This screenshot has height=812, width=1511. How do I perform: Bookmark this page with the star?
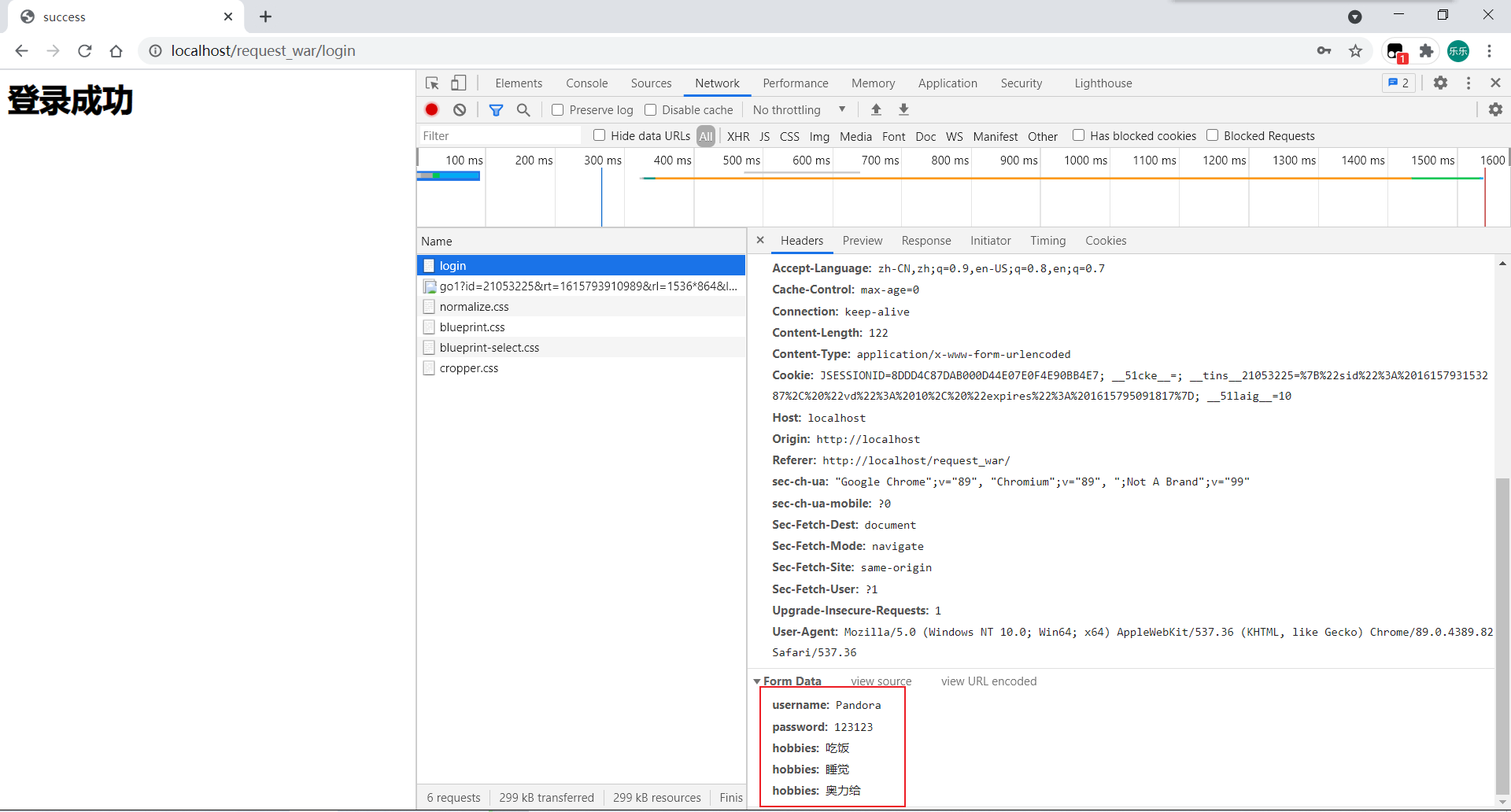[1355, 51]
